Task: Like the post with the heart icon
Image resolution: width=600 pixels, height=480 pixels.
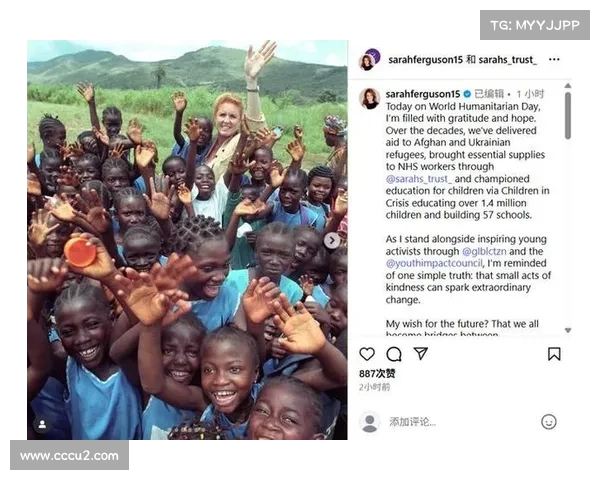Action: click(367, 354)
